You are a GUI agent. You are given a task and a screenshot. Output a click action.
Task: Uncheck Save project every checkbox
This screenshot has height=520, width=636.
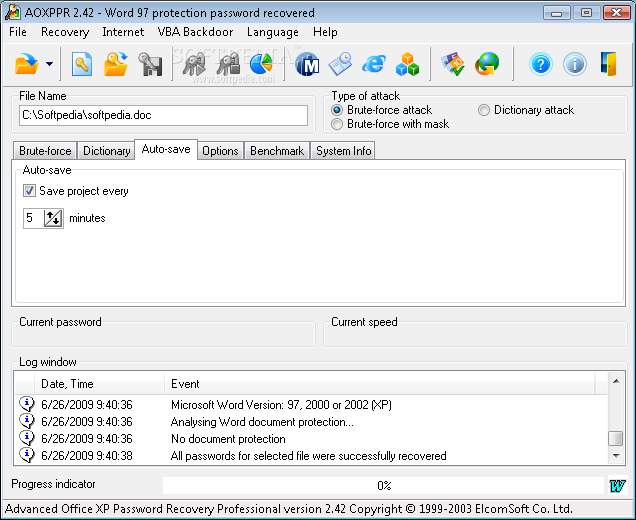[29, 191]
